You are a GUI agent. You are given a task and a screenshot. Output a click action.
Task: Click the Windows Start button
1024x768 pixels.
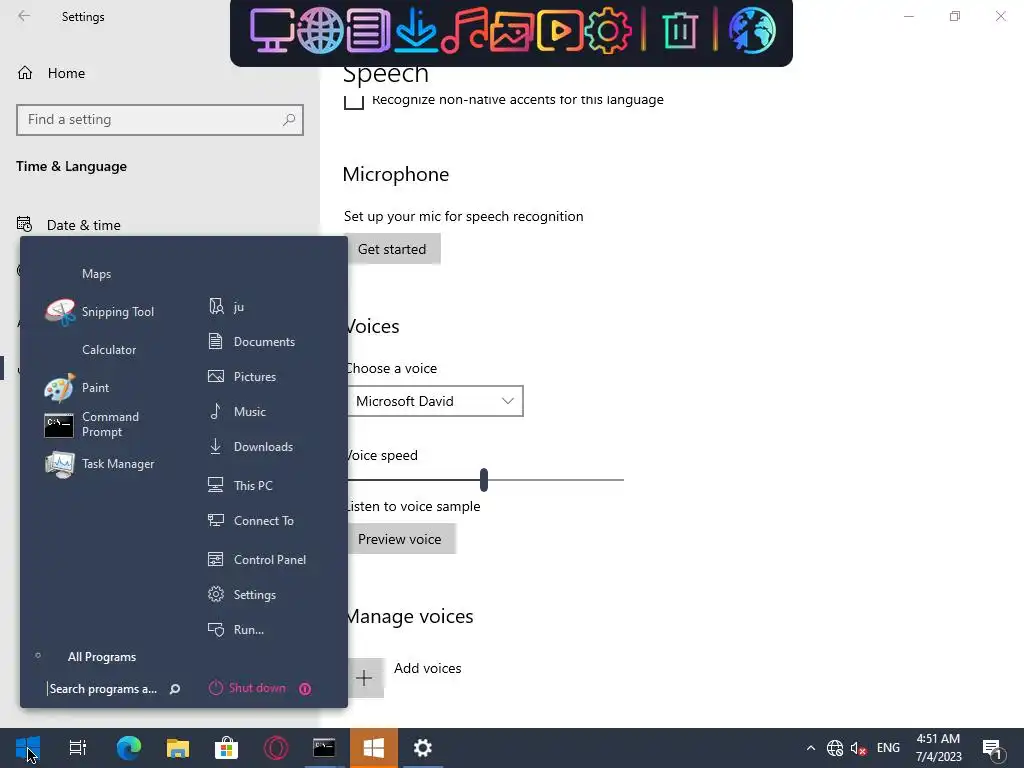pyautogui.click(x=27, y=748)
